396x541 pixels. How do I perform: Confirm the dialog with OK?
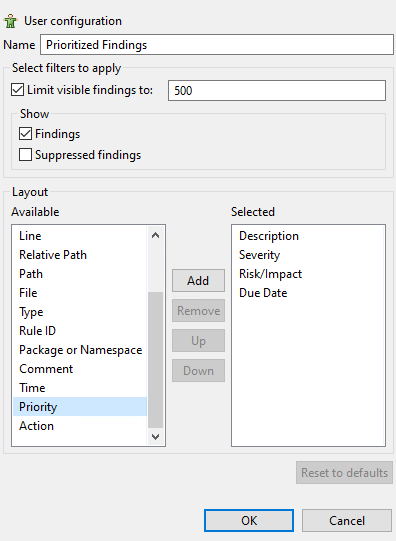tap(249, 520)
